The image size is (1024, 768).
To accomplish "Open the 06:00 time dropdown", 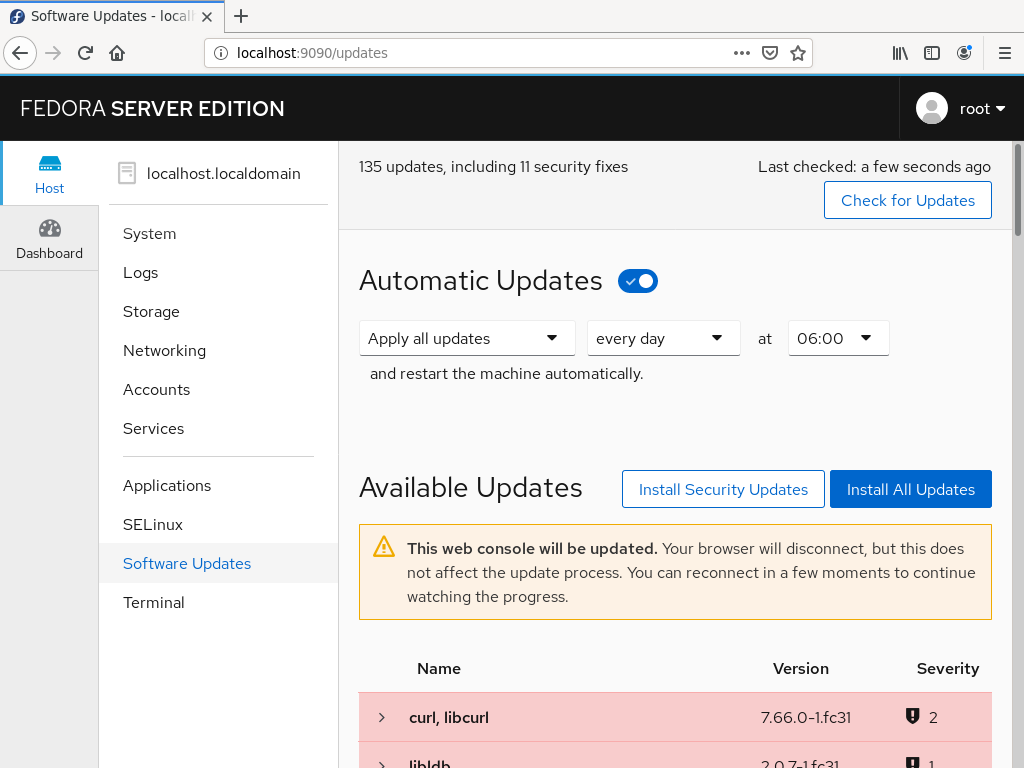I will [x=839, y=338].
